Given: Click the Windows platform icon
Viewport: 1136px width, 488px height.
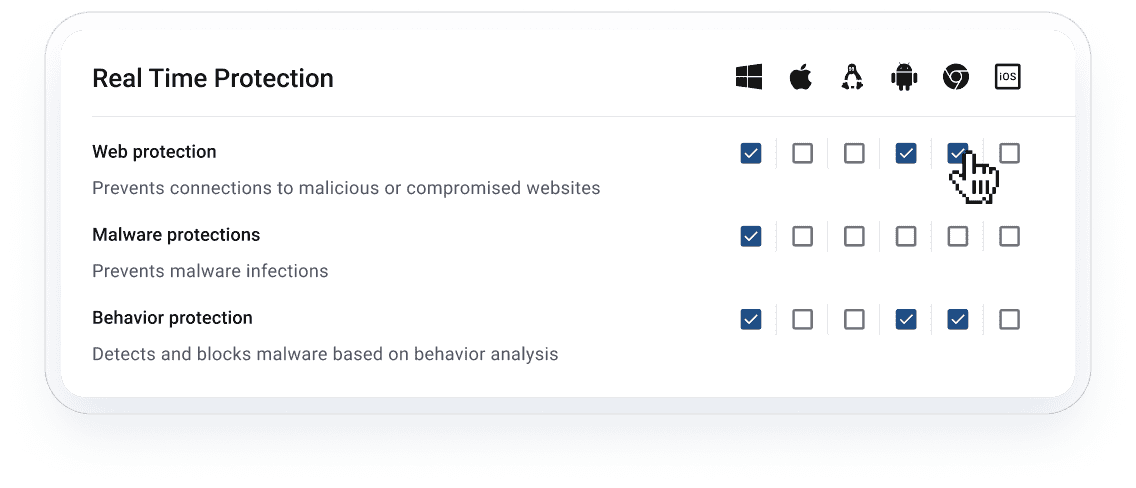Looking at the screenshot, I should click(749, 77).
